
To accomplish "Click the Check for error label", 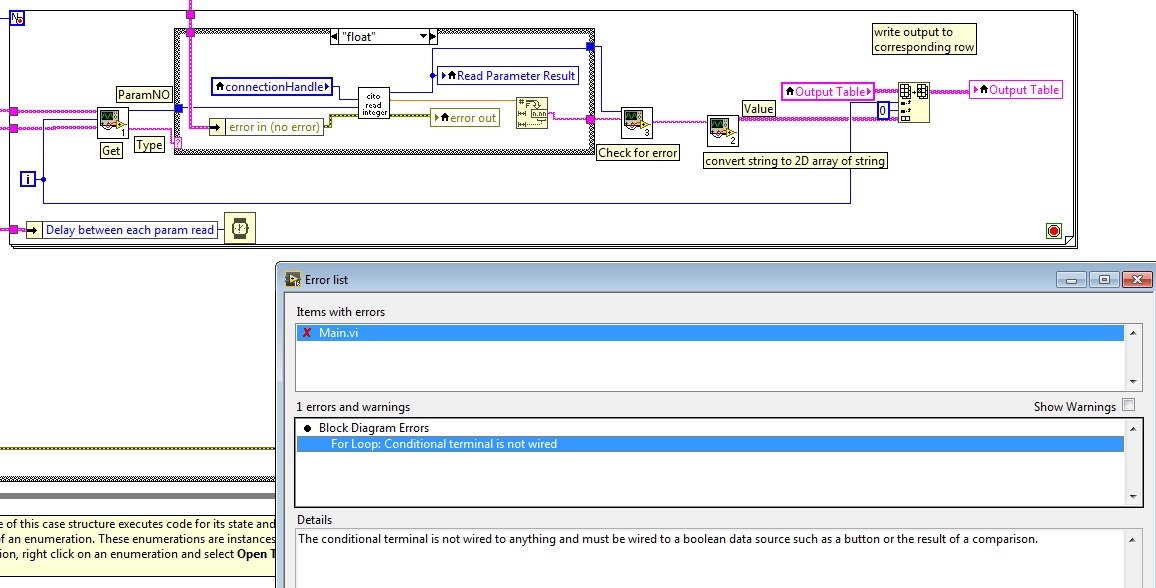I will (x=638, y=153).
